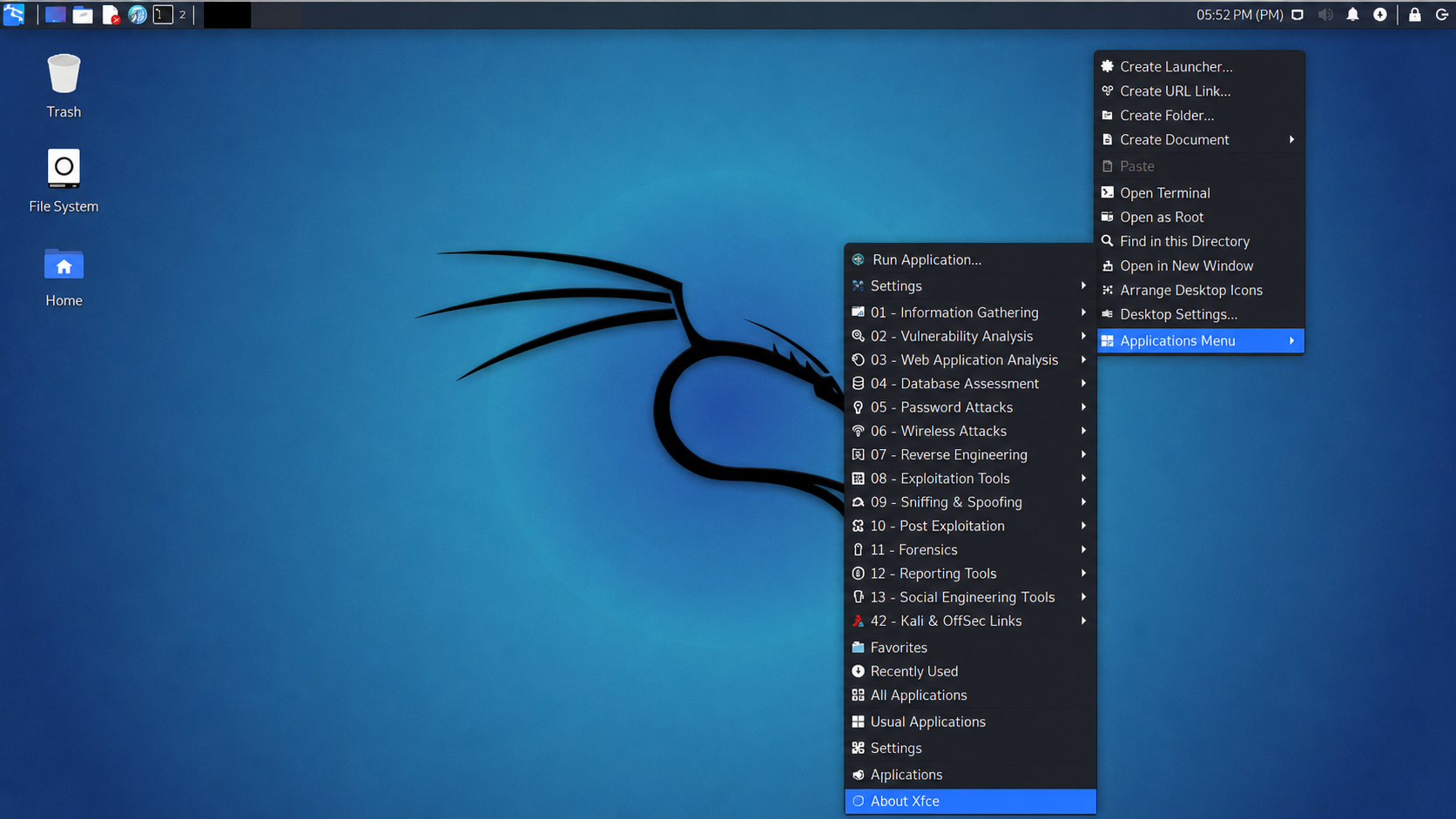The image size is (1456, 819).
Task: Lock the screen with the padlock icon
Action: pos(1415,15)
